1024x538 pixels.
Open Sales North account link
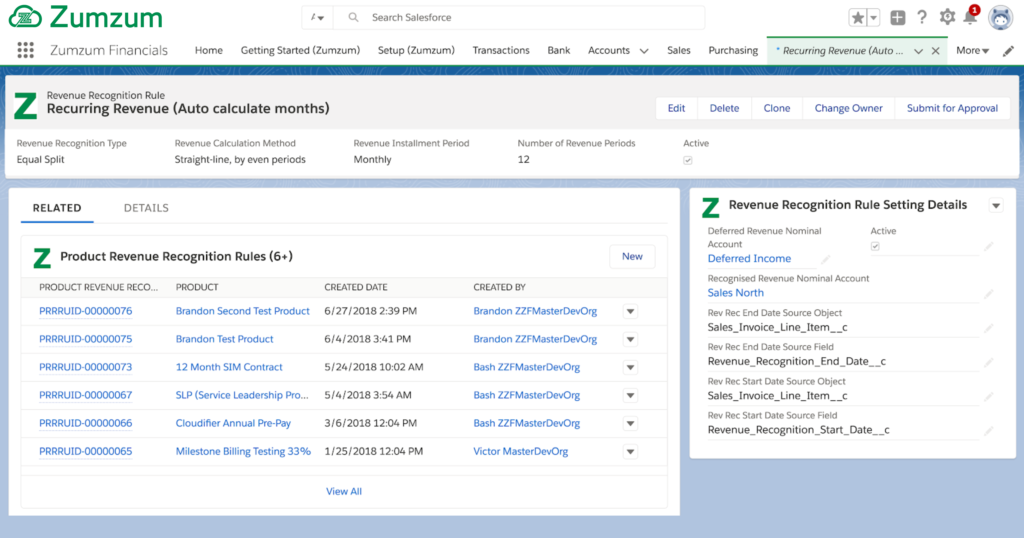click(735, 293)
